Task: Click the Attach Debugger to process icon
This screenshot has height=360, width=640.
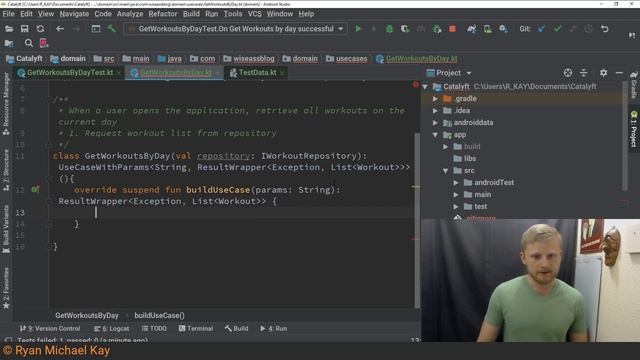Action: click(x=437, y=29)
